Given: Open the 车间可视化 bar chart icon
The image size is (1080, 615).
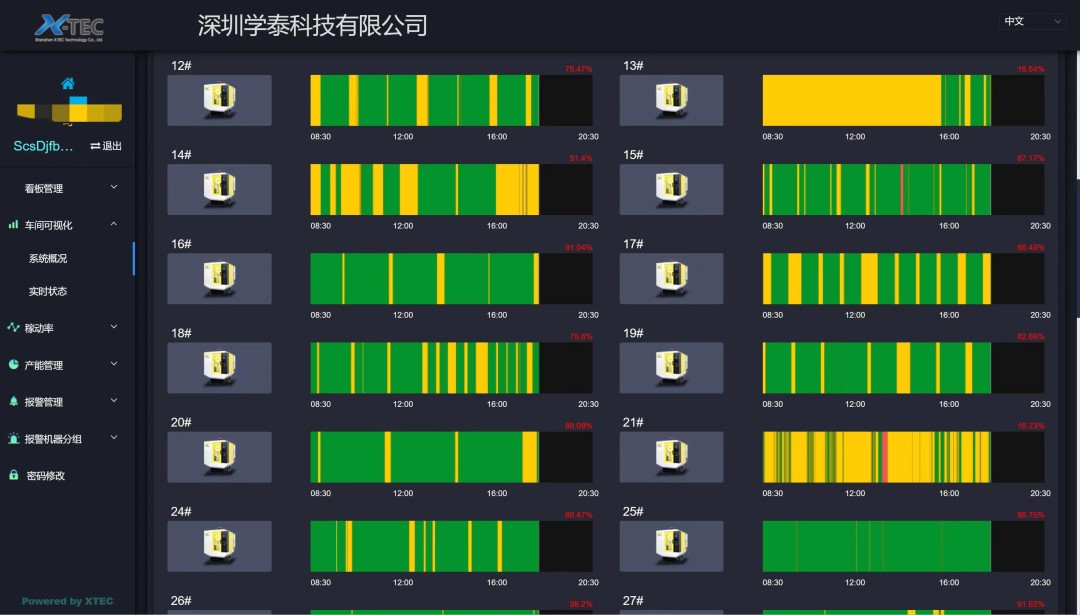Looking at the screenshot, I should pos(13,225).
